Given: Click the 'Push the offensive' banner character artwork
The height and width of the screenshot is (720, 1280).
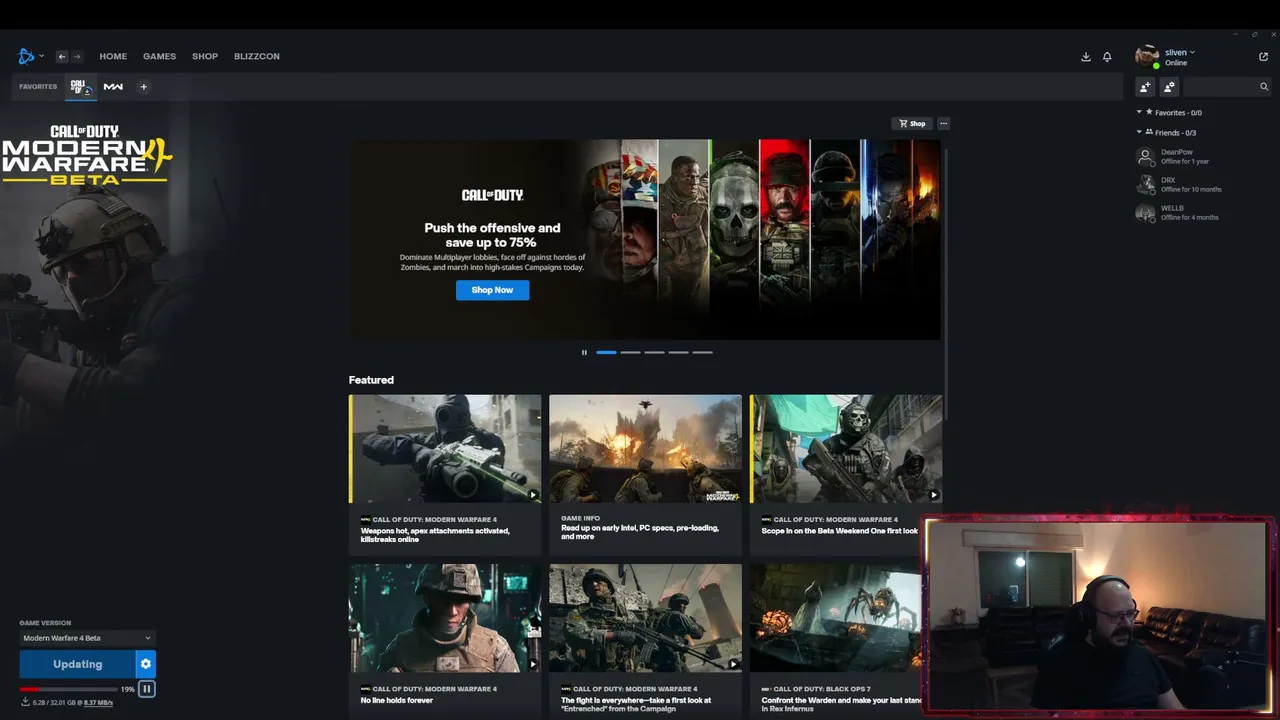Looking at the screenshot, I should (x=762, y=239).
